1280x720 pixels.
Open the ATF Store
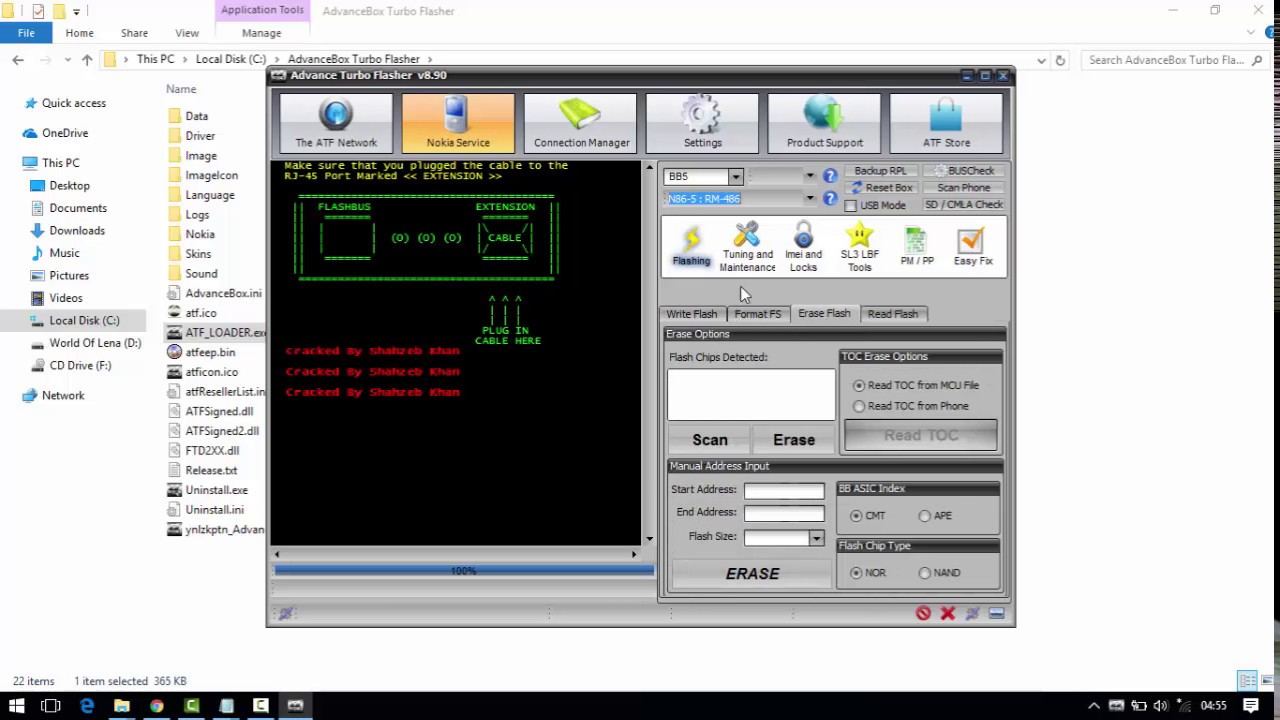tap(946, 123)
